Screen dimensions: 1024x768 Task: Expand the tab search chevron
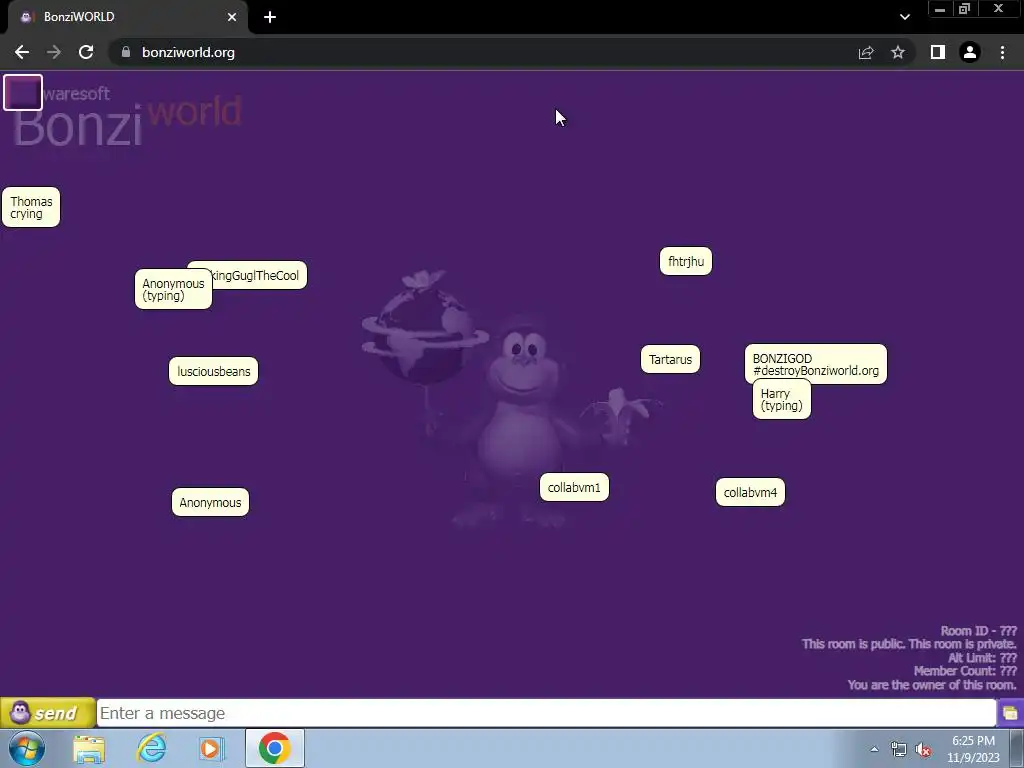[904, 17]
